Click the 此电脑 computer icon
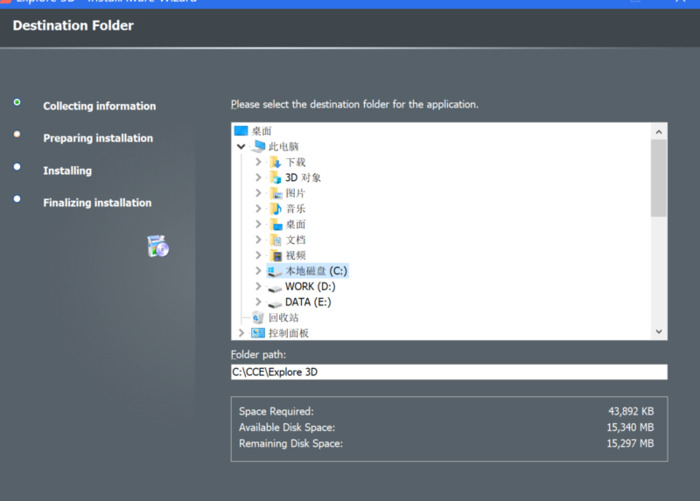 tap(259, 147)
